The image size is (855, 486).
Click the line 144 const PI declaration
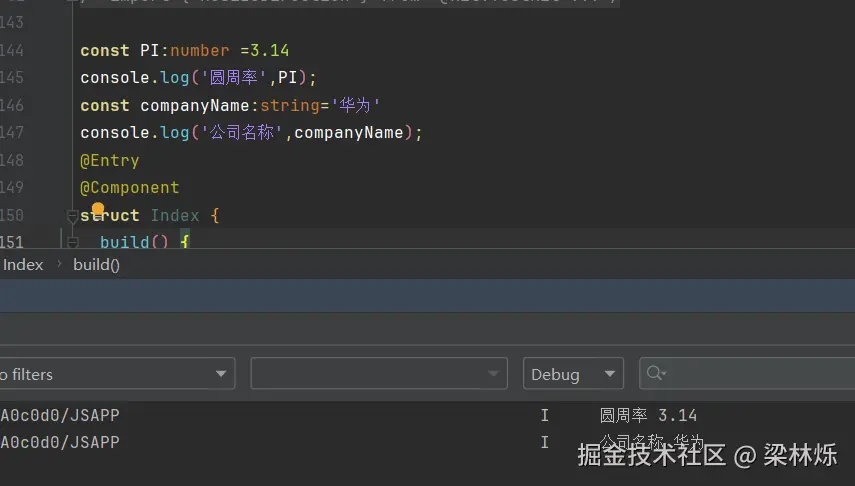184,51
